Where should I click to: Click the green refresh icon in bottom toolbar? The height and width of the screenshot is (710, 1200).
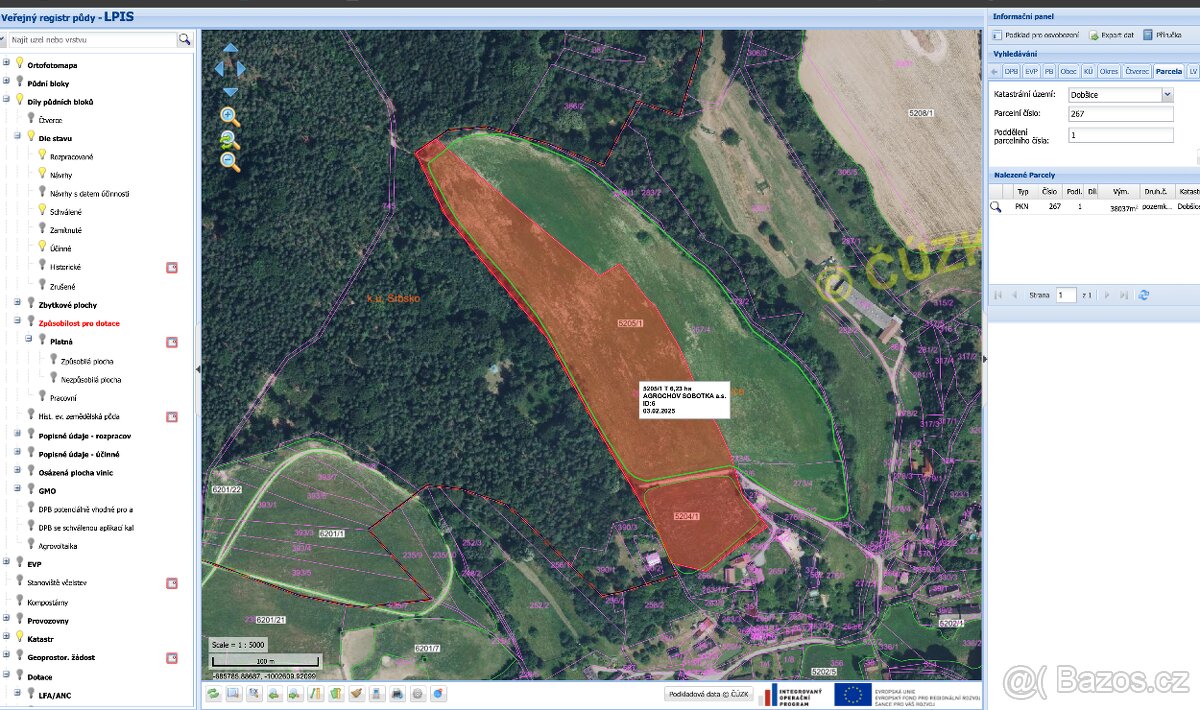pos(213,692)
